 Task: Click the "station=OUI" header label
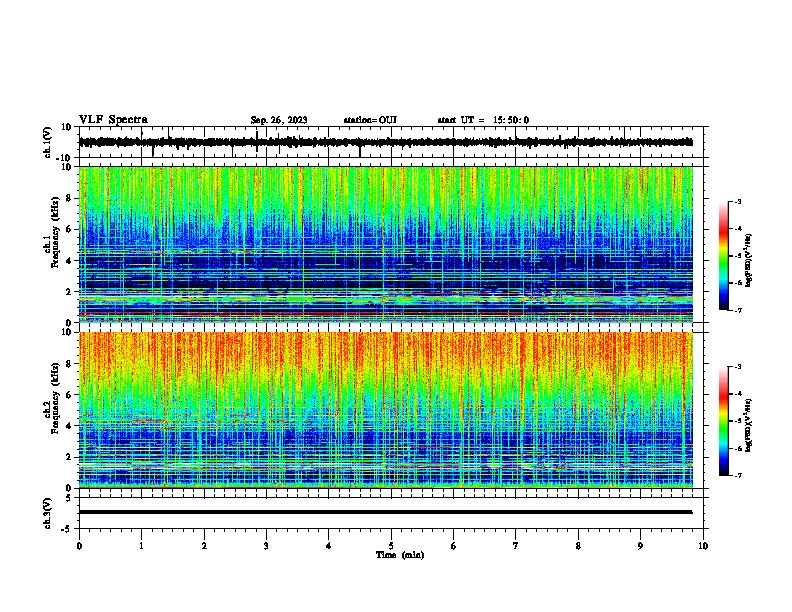[x=370, y=120]
